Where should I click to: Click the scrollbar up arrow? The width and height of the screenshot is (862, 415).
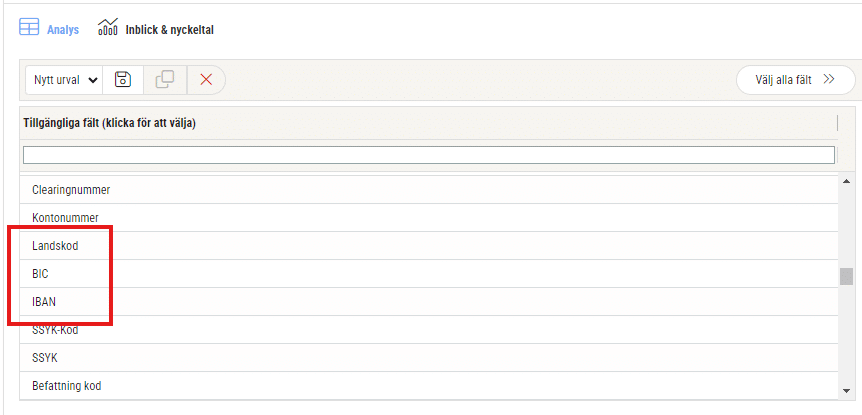846,181
